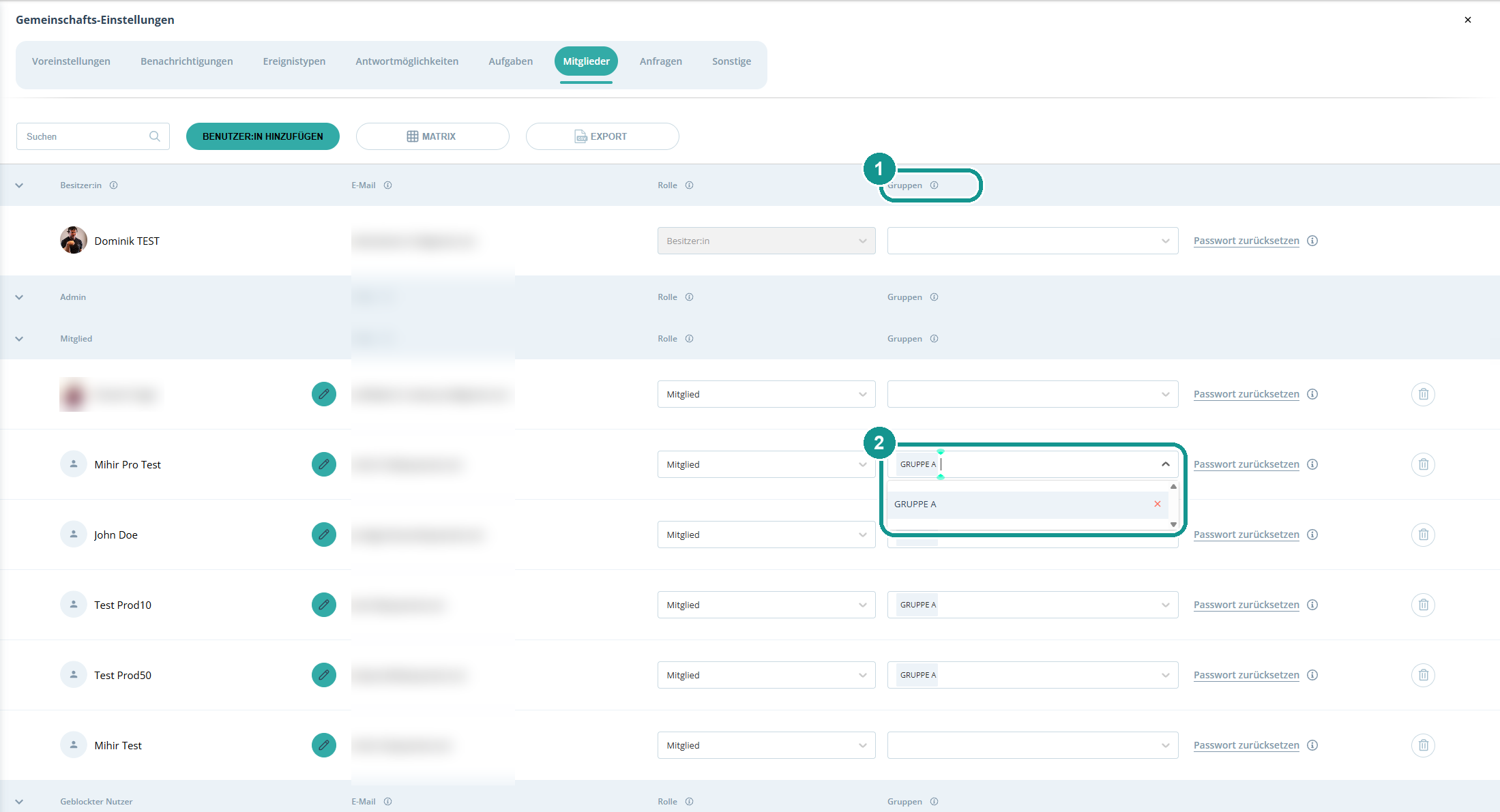
Task: Click info icon next to Rolle in owner header
Action: coord(690,185)
